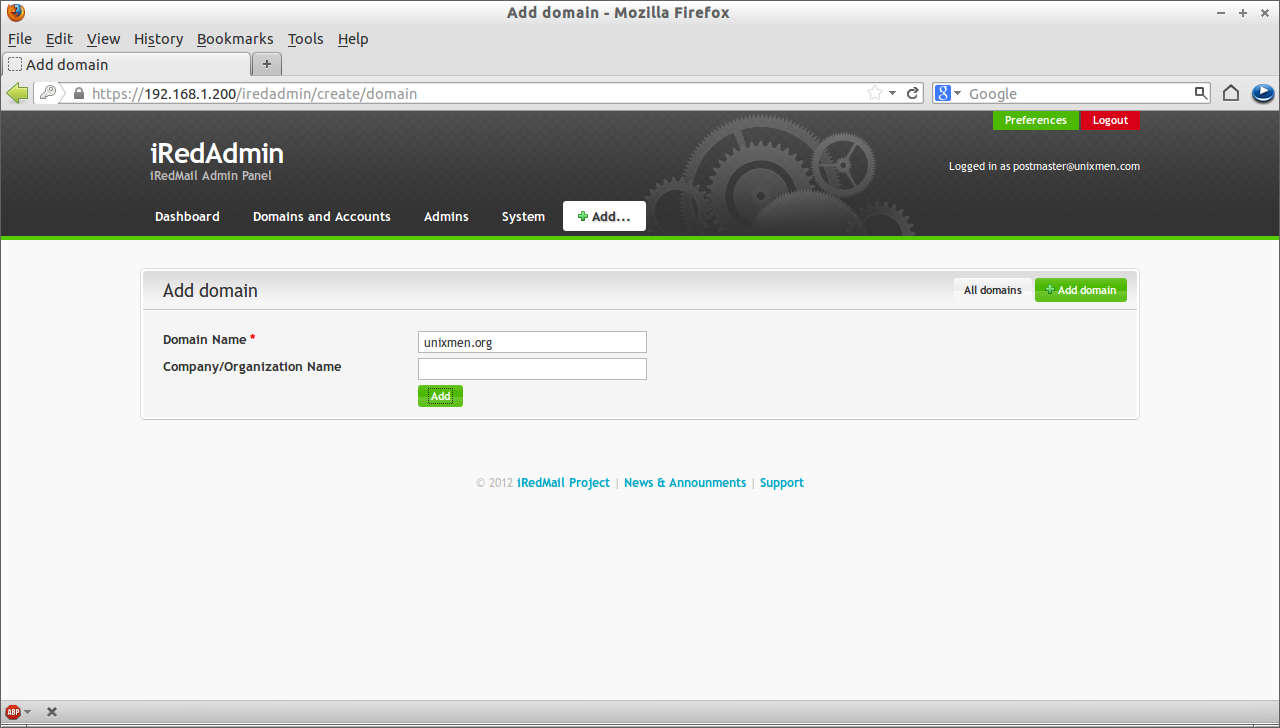
Task: Click the blue play icon in toolbar
Action: [1262, 93]
